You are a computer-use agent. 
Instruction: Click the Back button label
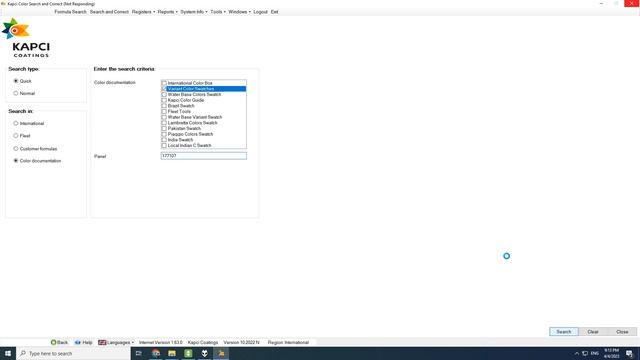[62, 342]
